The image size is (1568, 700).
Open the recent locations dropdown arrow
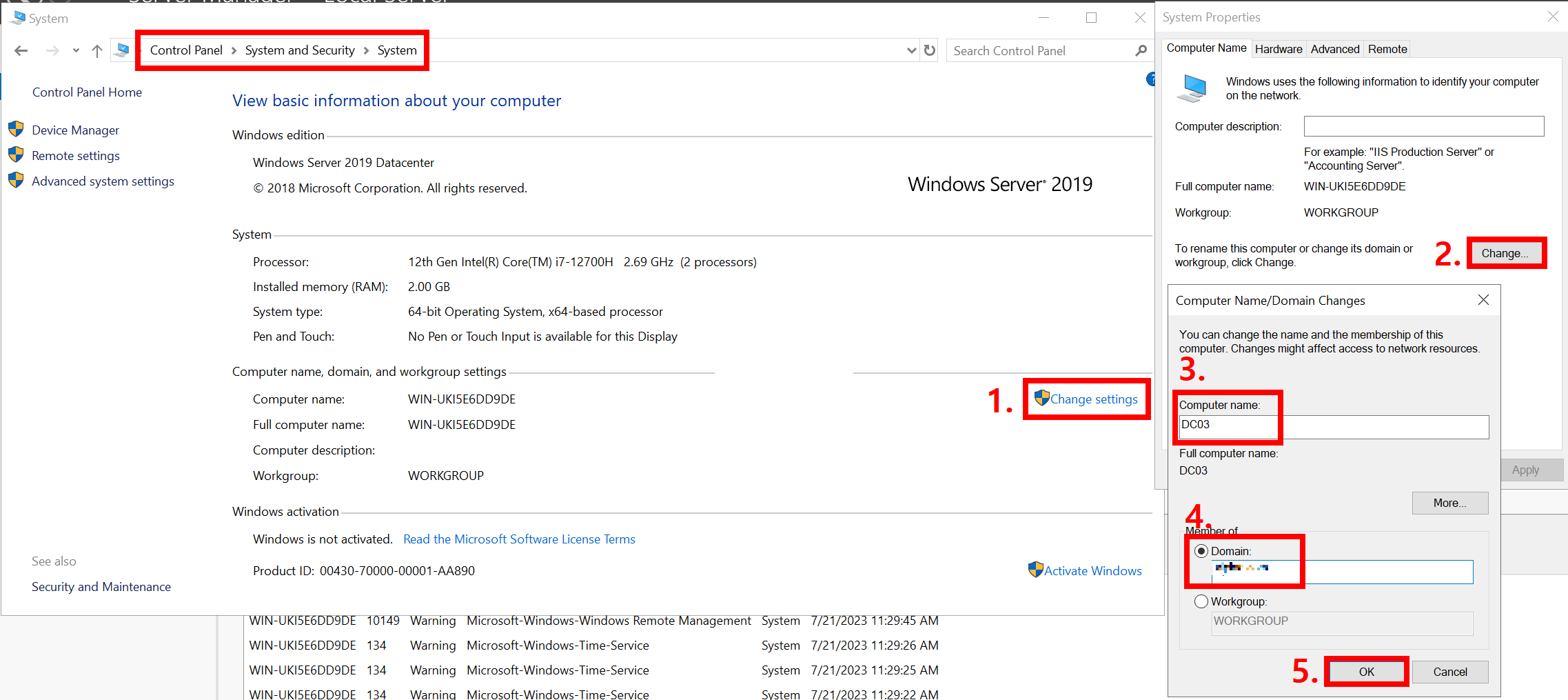(76, 50)
